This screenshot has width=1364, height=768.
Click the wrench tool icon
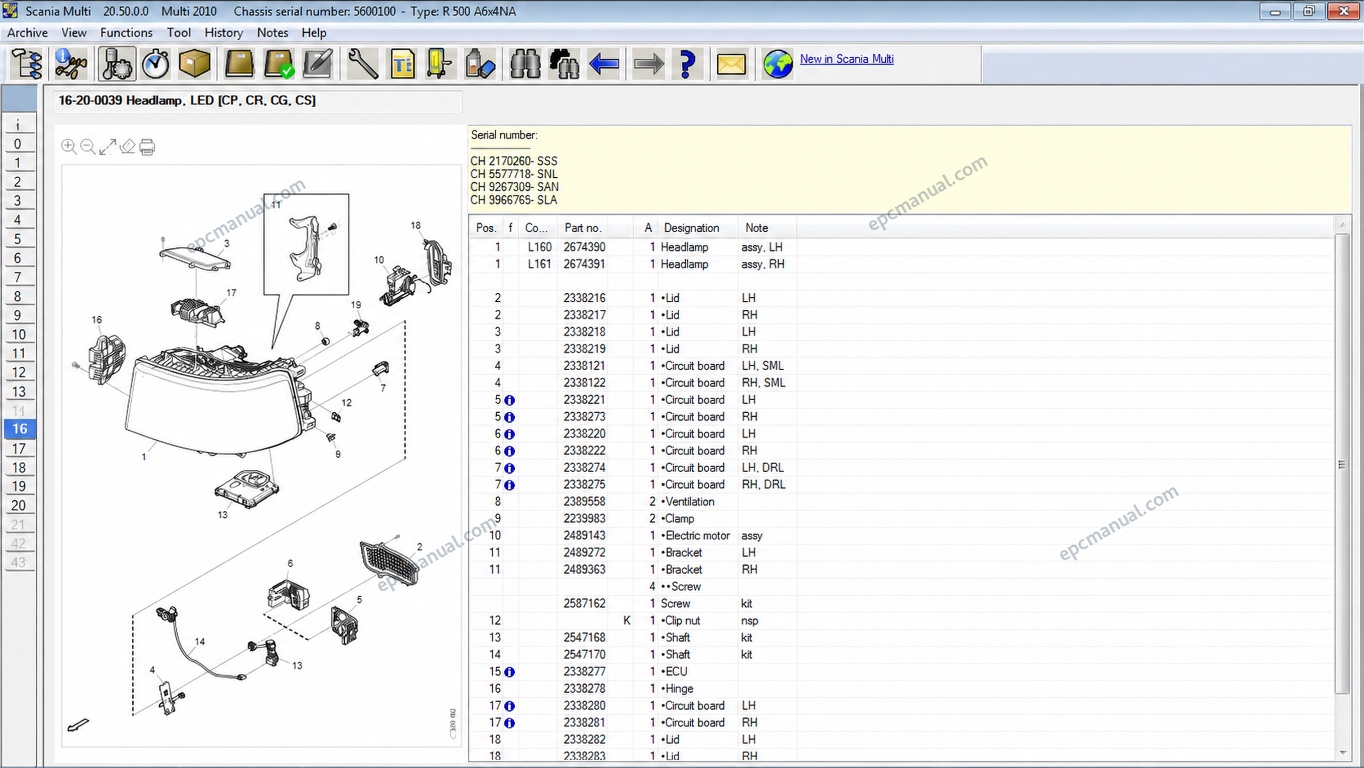(363, 64)
